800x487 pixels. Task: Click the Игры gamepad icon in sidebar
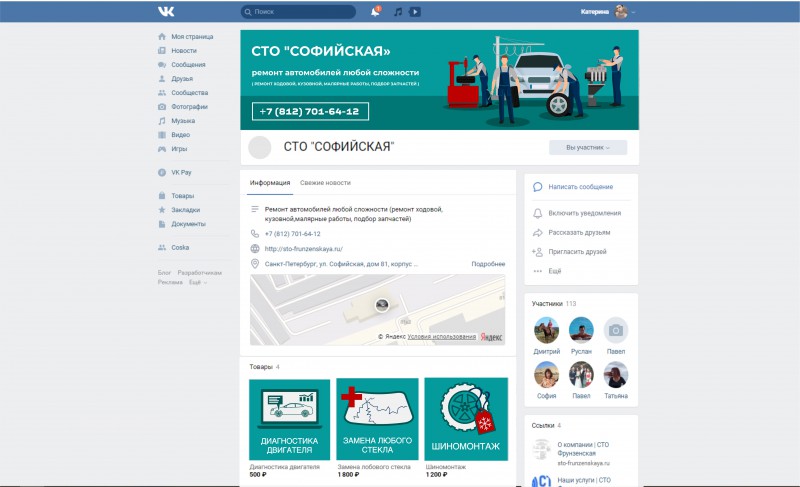162,149
